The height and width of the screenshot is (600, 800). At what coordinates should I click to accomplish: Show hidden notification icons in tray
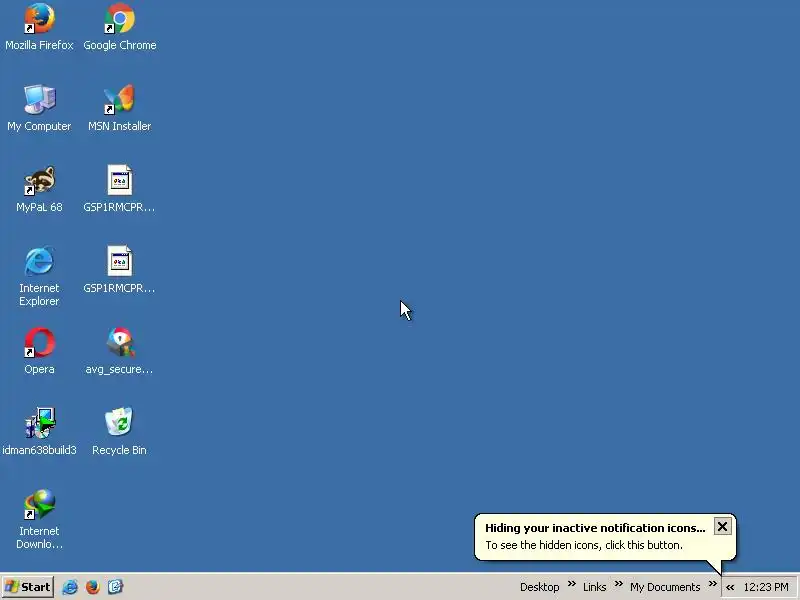pyautogui.click(x=730, y=587)
